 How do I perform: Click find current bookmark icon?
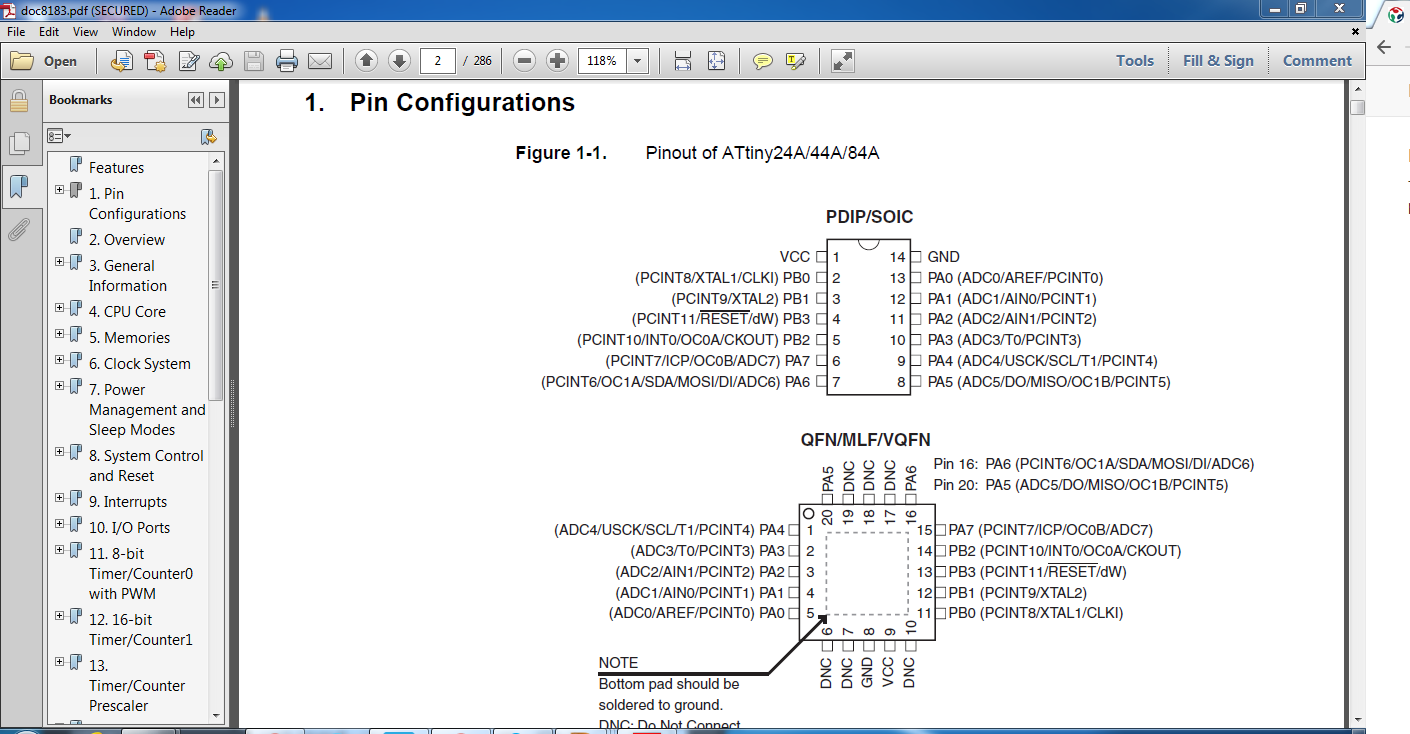[208, 136]
